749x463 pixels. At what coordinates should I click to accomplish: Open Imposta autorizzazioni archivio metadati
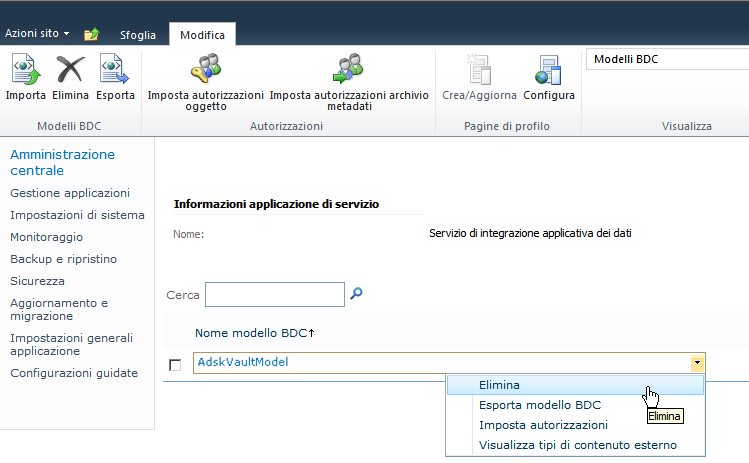(348, 82)
